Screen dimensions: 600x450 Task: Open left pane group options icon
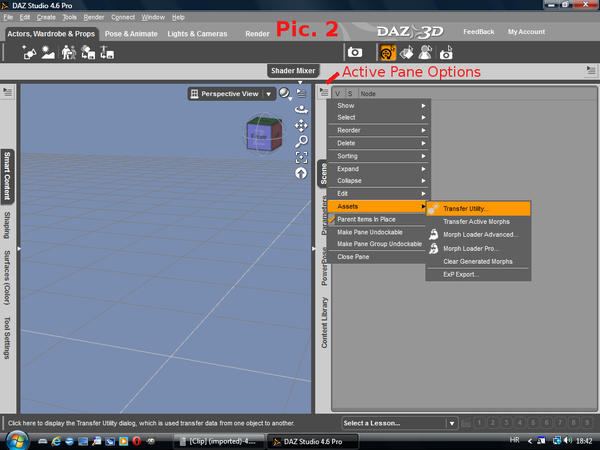7,92
